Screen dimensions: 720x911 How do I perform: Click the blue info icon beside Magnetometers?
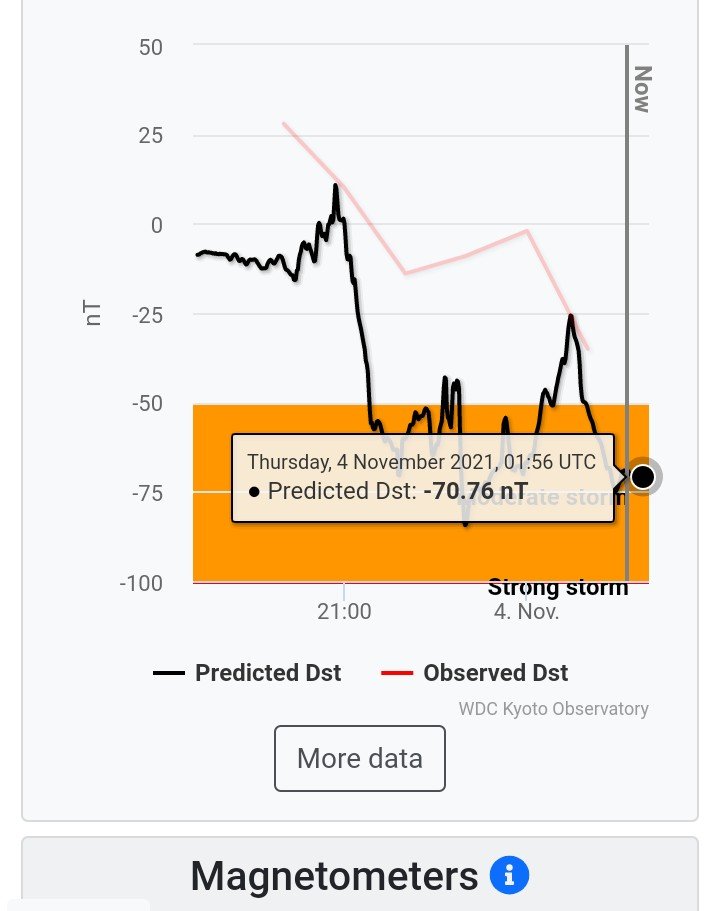pyautogui.click(x=511, y=876)
